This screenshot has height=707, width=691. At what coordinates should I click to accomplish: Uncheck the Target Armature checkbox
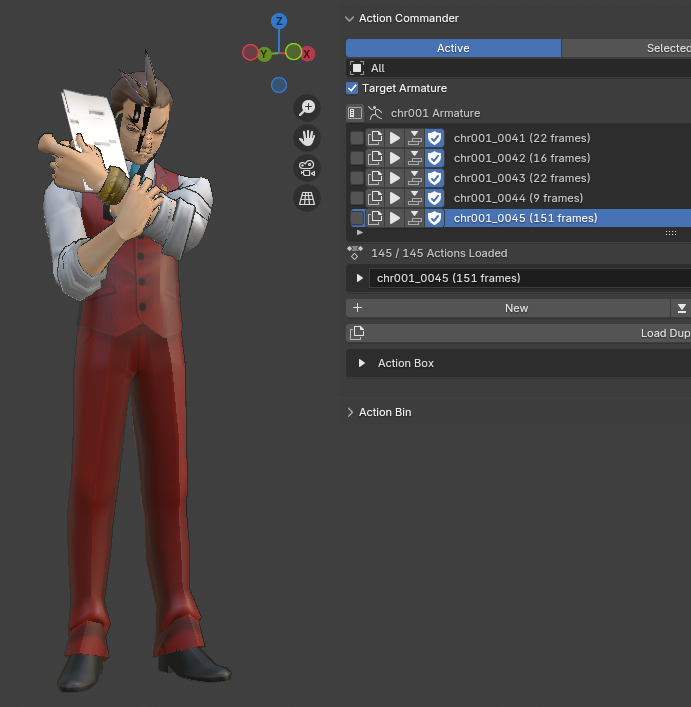click(x=352, y=88)
